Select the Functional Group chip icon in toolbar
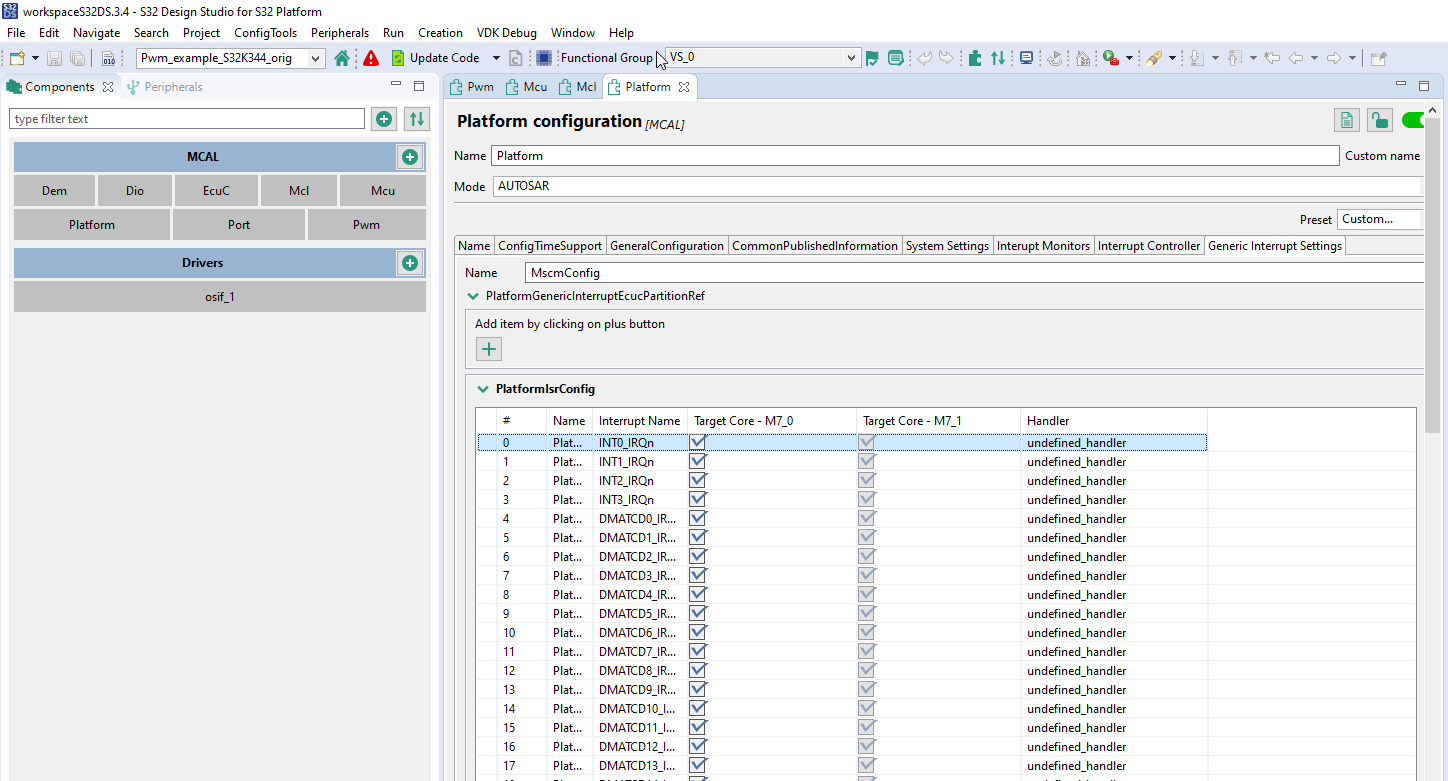Viewport: 1448px width, 781px height. 543,57
